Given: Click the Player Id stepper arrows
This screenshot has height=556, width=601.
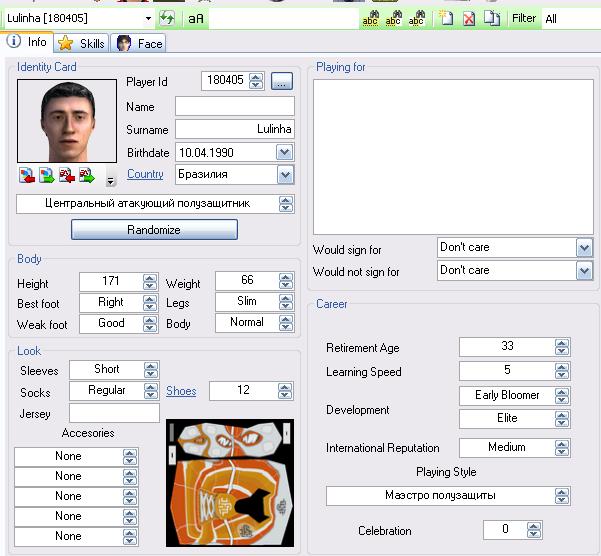Looking at the screenshot, I should tap(256, 81).
